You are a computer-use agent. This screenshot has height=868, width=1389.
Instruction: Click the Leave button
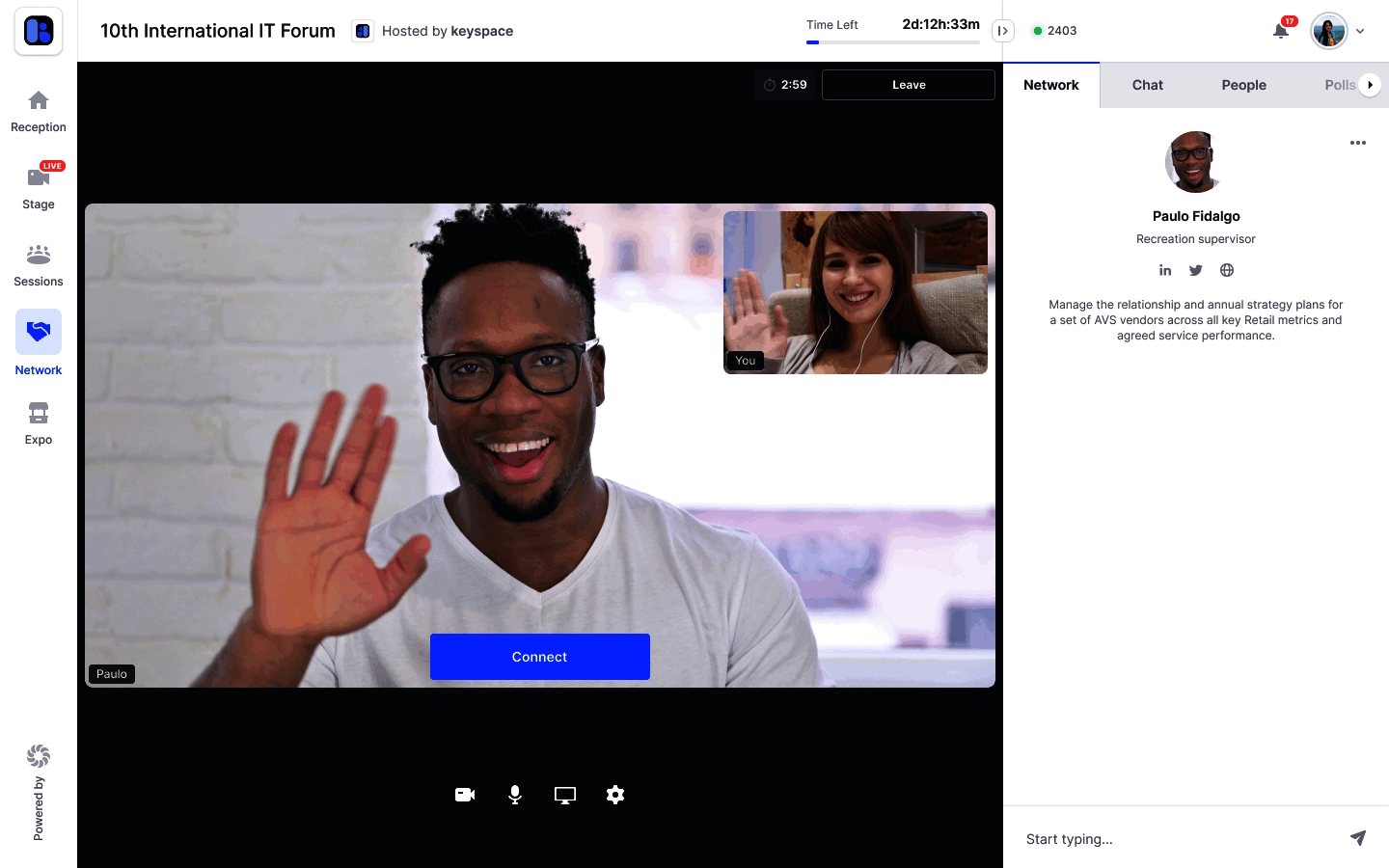coord(909,85)
